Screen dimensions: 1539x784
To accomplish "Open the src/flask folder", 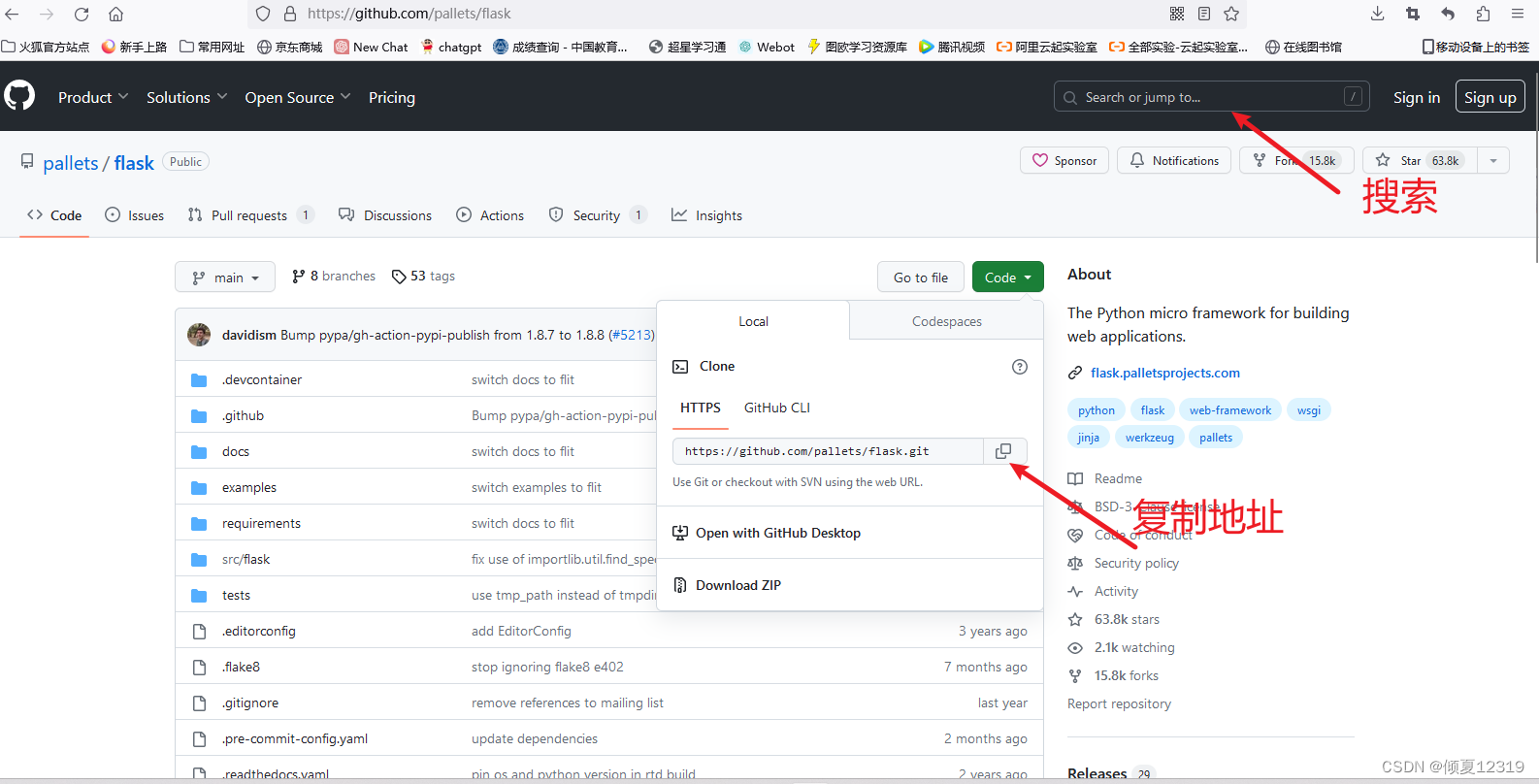I will pyautogui.click(x=246, y=559).
